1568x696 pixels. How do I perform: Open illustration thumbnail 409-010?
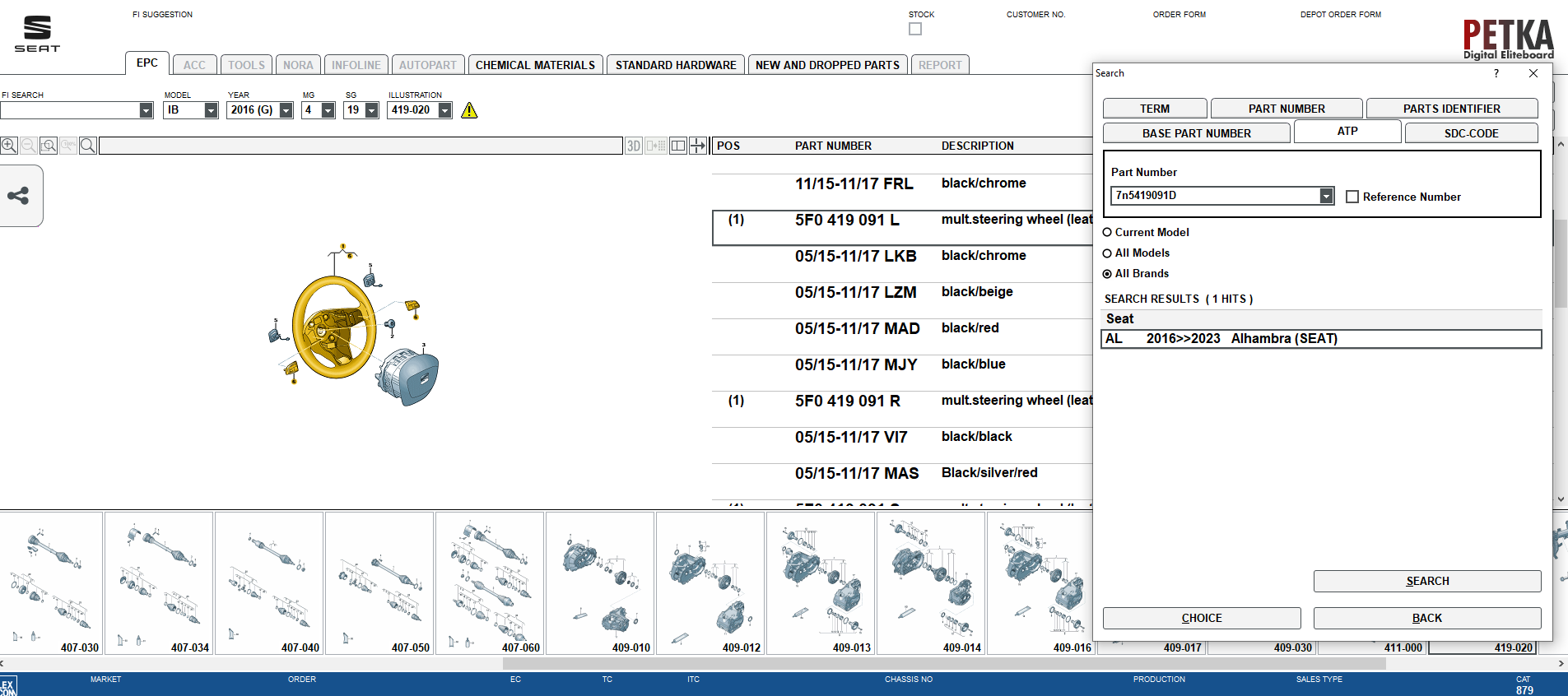coord(600,583)
